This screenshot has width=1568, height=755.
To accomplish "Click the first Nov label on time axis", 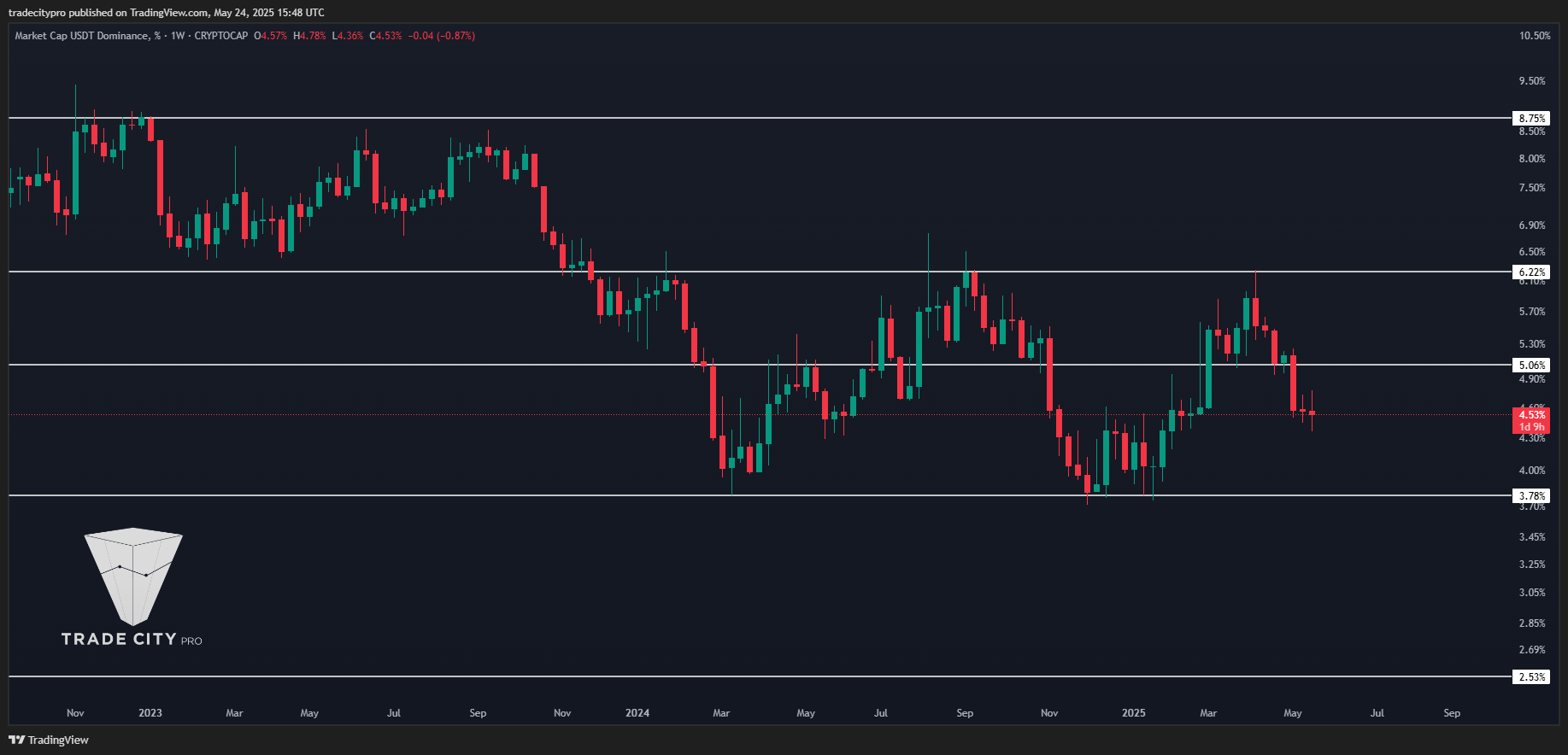I will click(75, 713).
